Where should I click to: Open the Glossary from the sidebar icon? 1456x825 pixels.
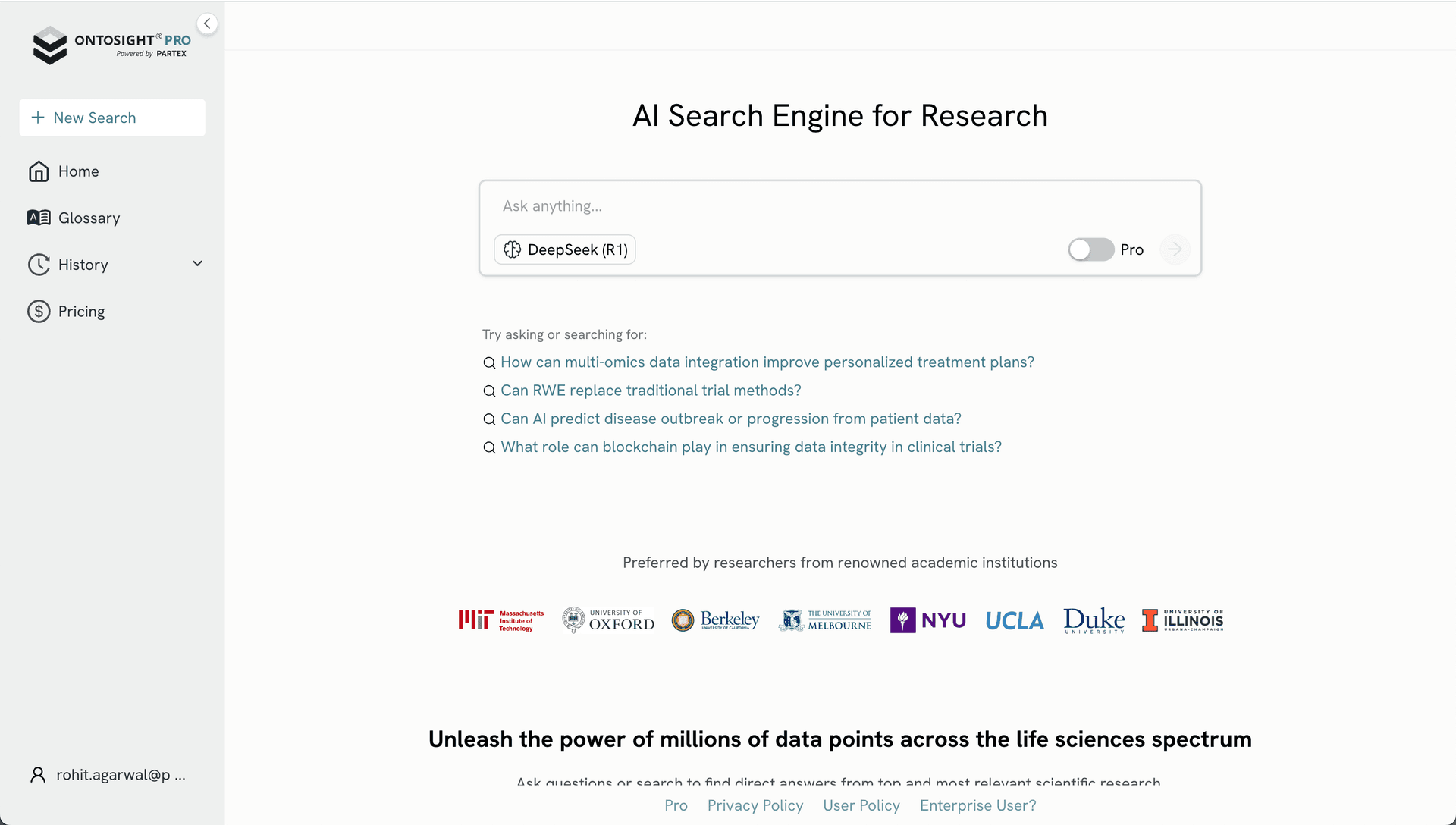pyautogui.click(x=39, y=218)
